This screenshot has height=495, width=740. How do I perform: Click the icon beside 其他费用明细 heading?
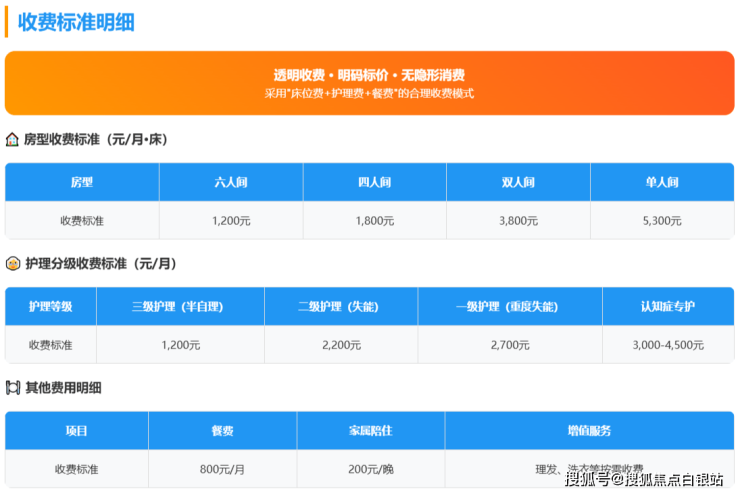point(12,388)
